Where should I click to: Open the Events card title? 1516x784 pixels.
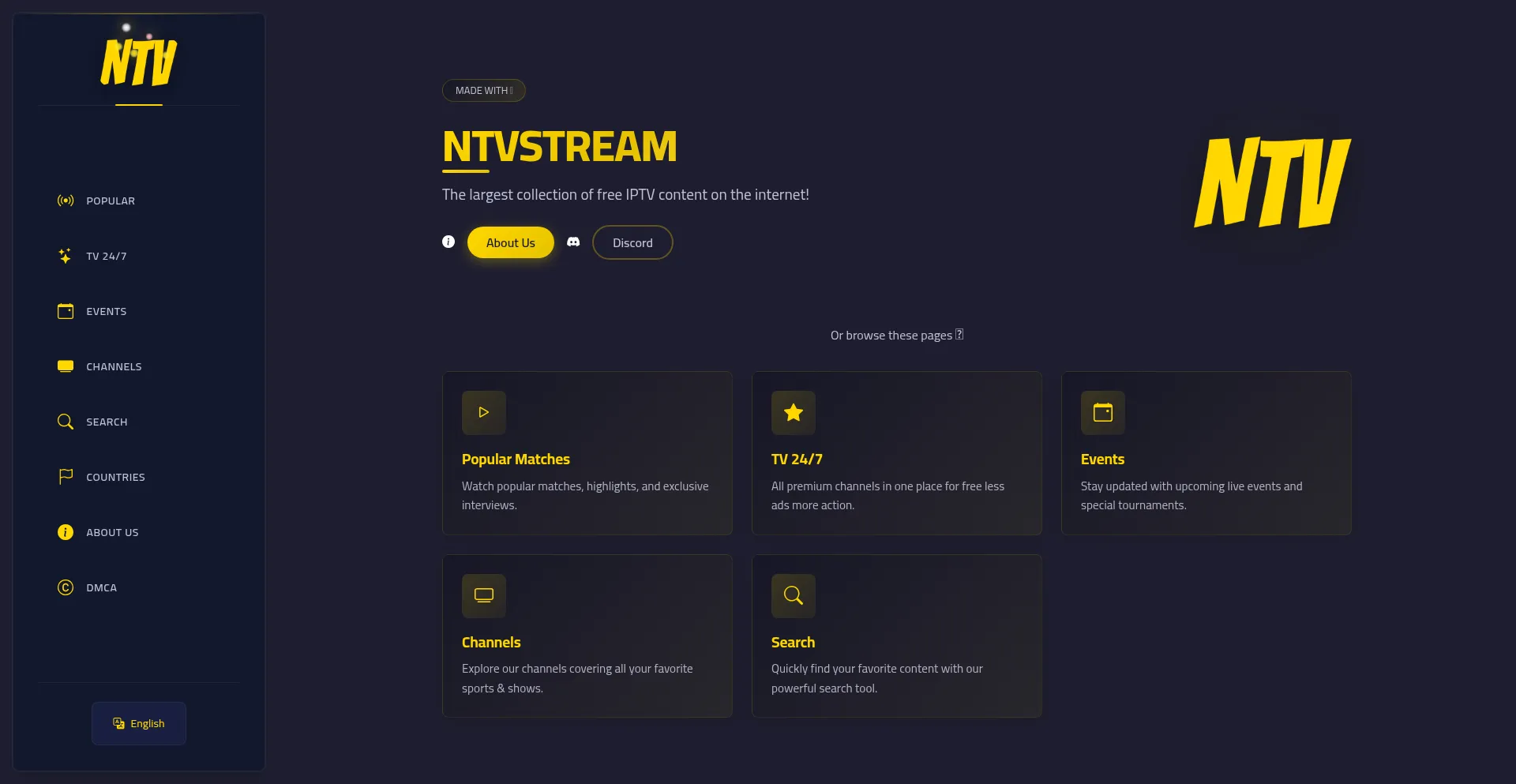[x=1102, y=460]
